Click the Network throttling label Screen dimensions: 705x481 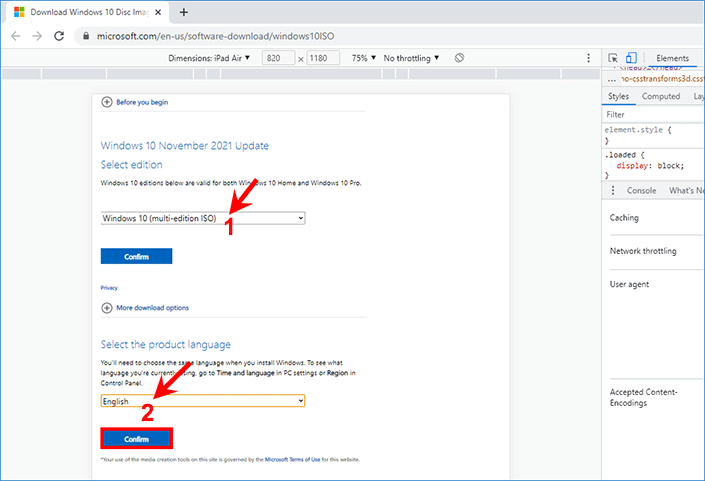[x=643, y=251]
